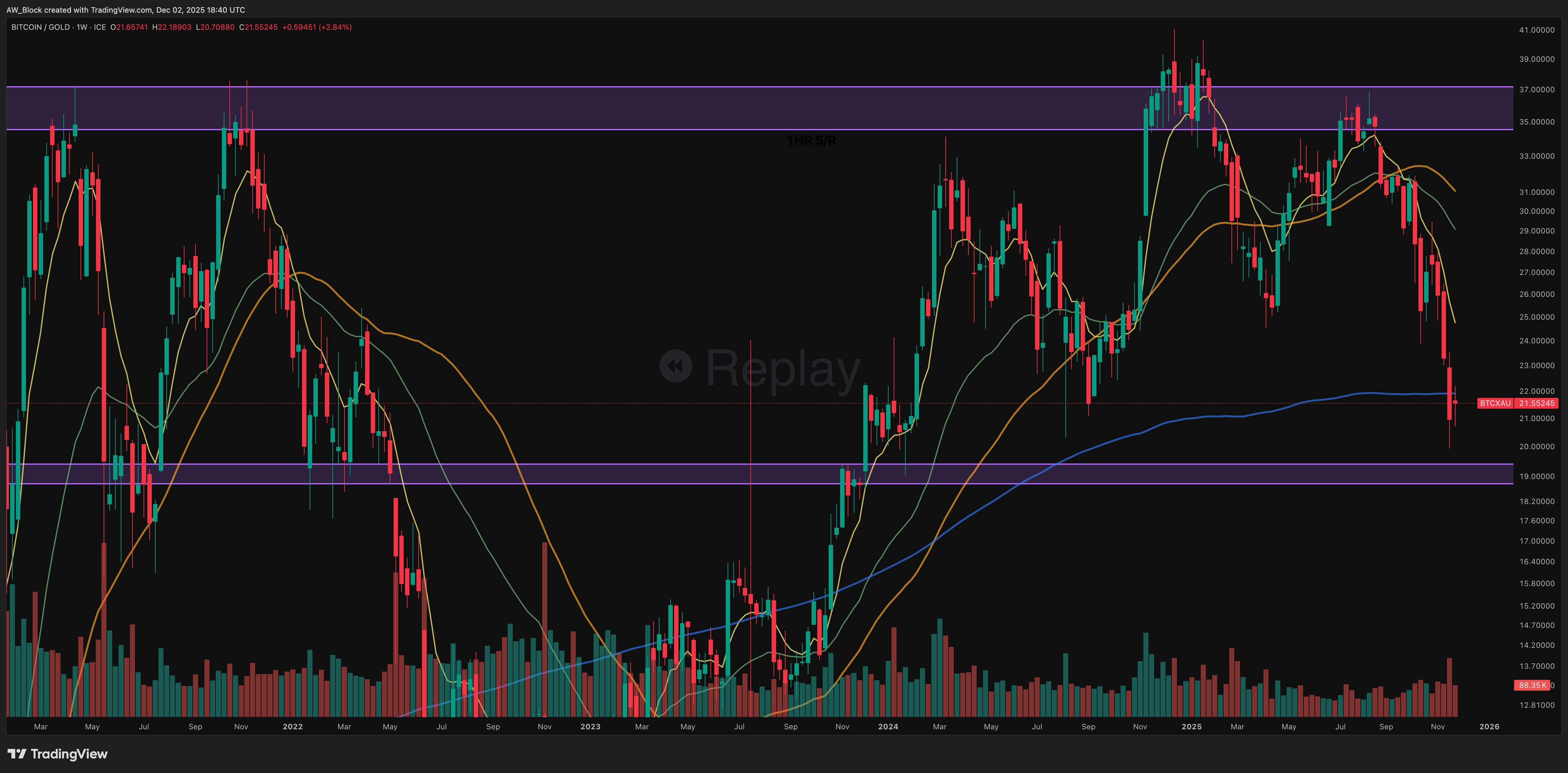The height and width of the screenshot is (773, 1568).
Task: Click the TradingView logo at bottom left
Action: click(58, 754)
